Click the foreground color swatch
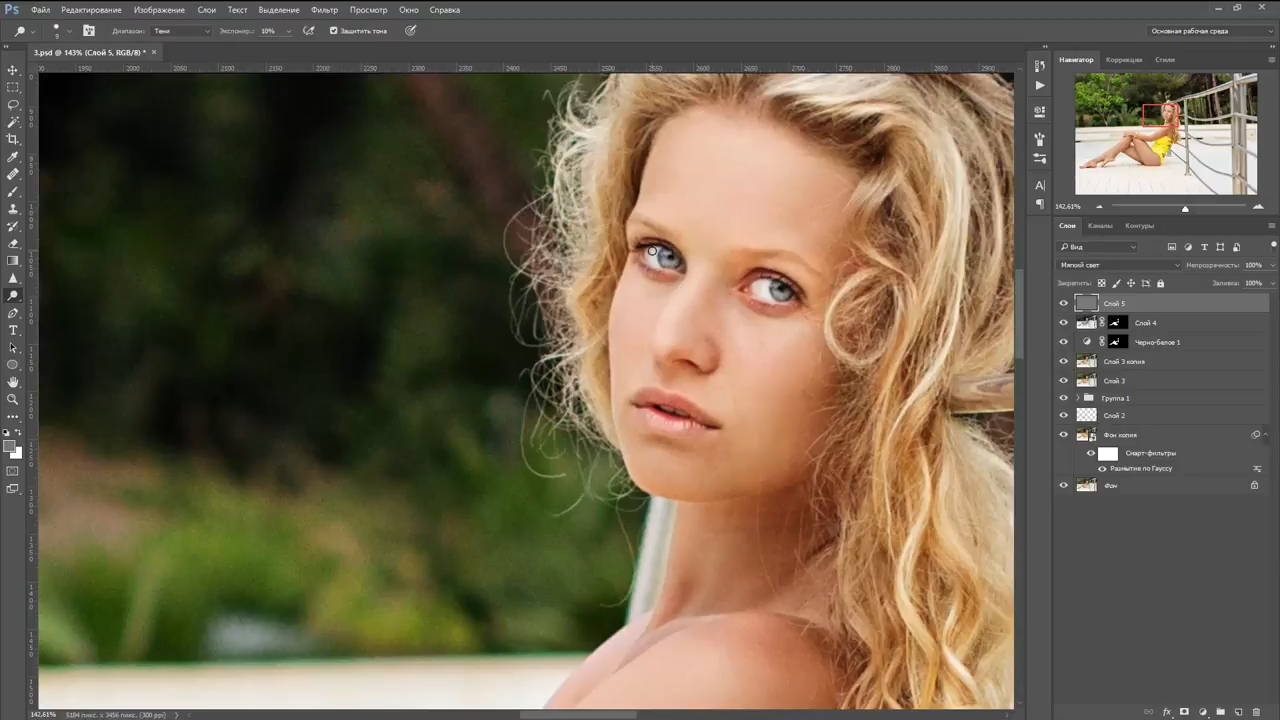 coord(10,447)
